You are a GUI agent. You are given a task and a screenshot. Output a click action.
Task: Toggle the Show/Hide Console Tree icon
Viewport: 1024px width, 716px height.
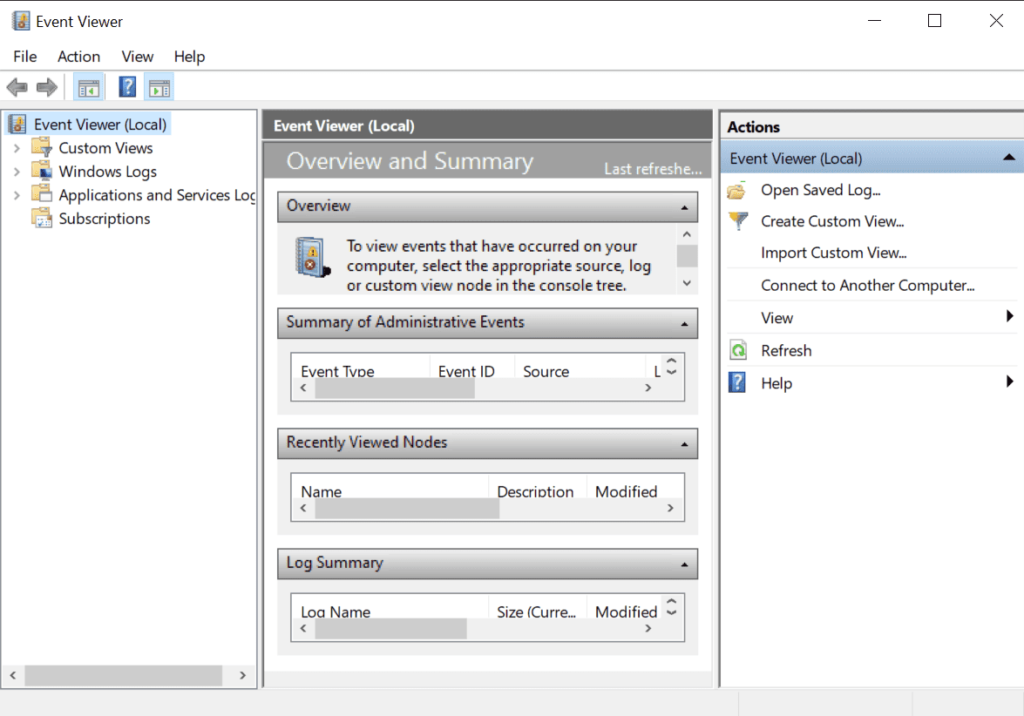point(88,87)
